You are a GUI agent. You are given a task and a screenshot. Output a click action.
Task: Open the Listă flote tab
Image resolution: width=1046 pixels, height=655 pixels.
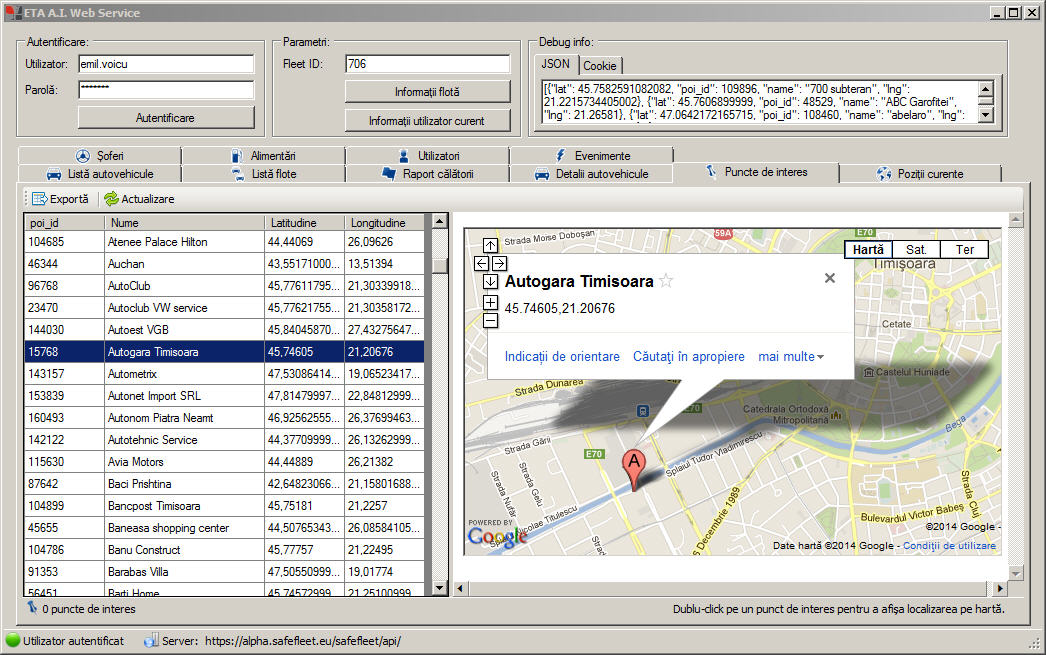pos(264,173)
